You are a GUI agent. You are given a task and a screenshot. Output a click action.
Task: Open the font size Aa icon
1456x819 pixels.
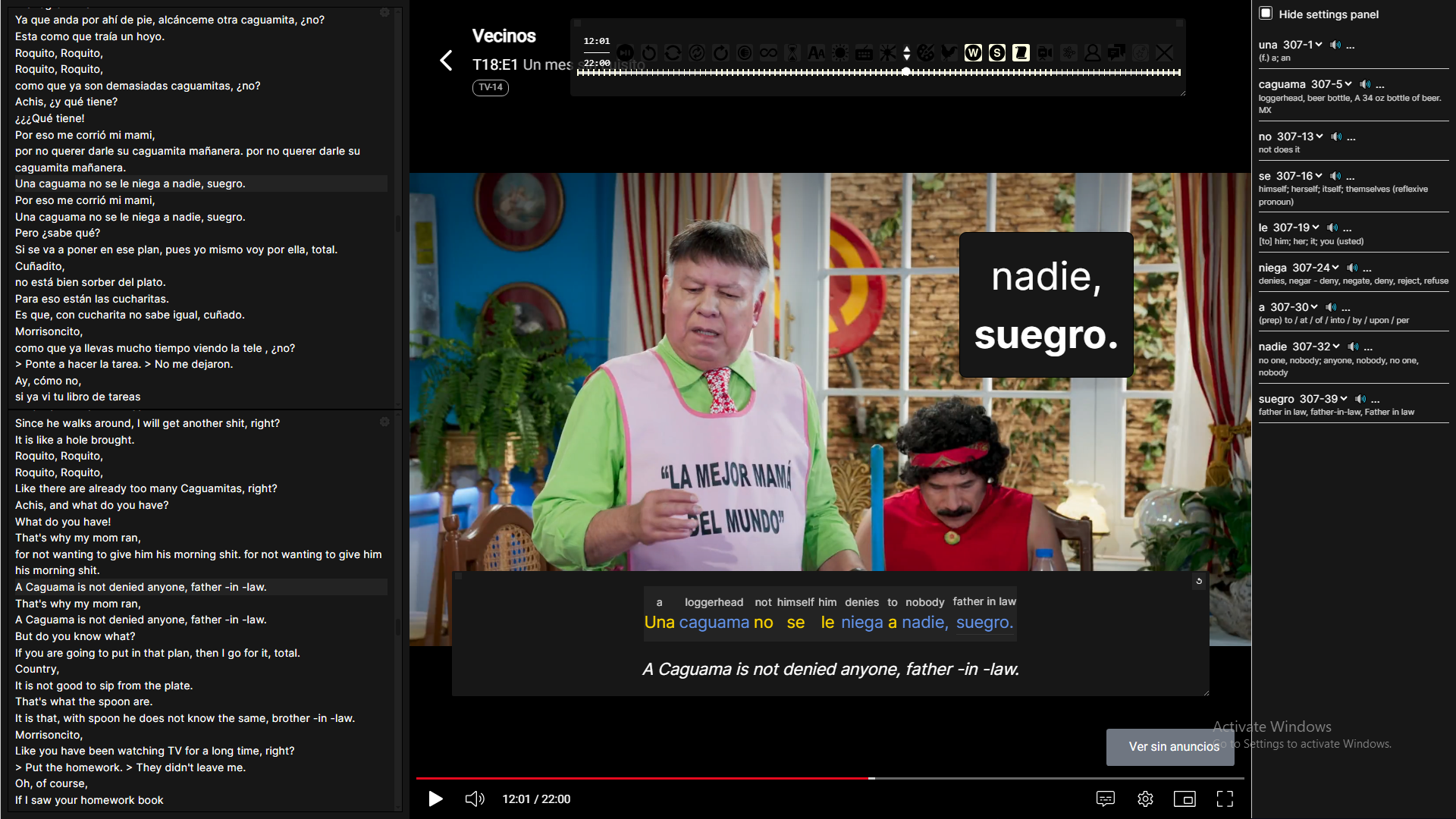point(816,52)
